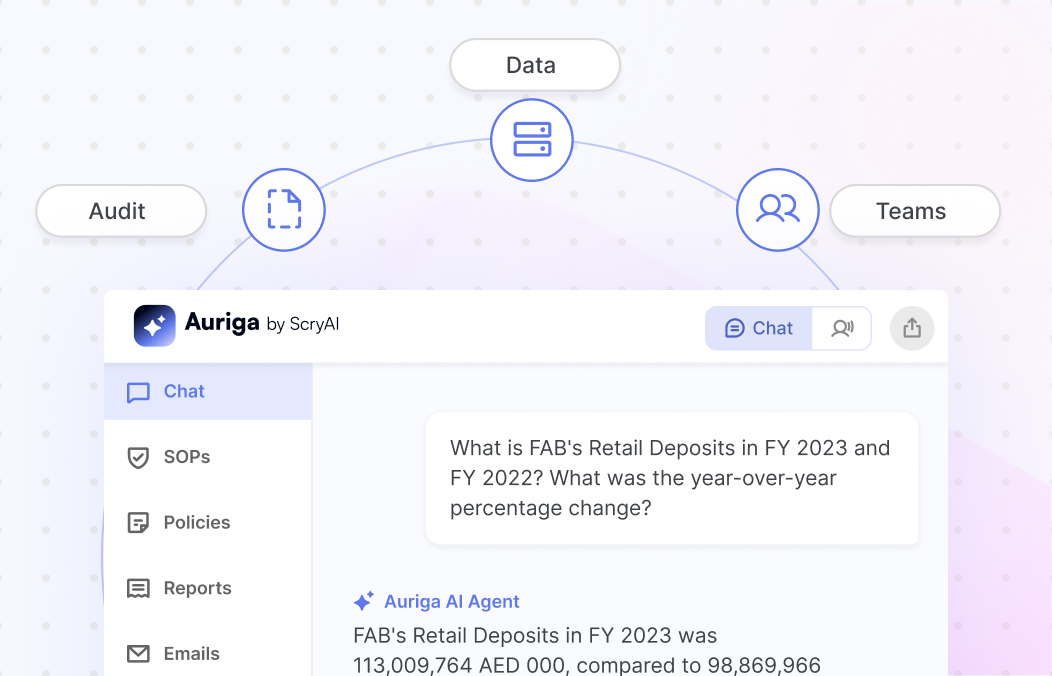Click the Teams people icon

pyautogui.click(x=778, y=210)
